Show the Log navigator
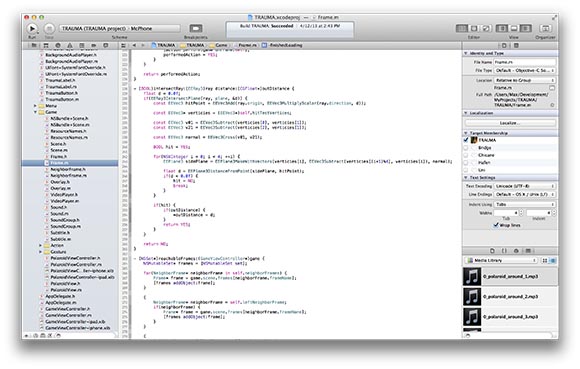 pyautogui.click(x=105, y=45)
